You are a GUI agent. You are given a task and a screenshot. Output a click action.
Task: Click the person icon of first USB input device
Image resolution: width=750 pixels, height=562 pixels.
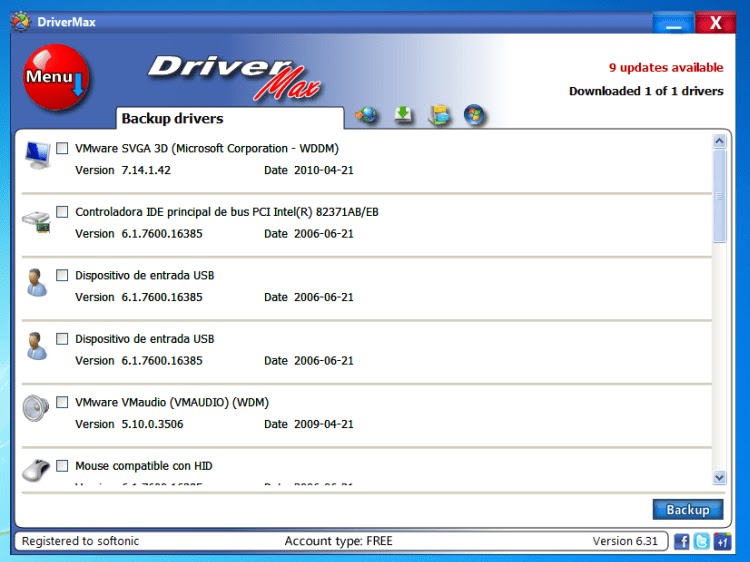click(36, 282)
